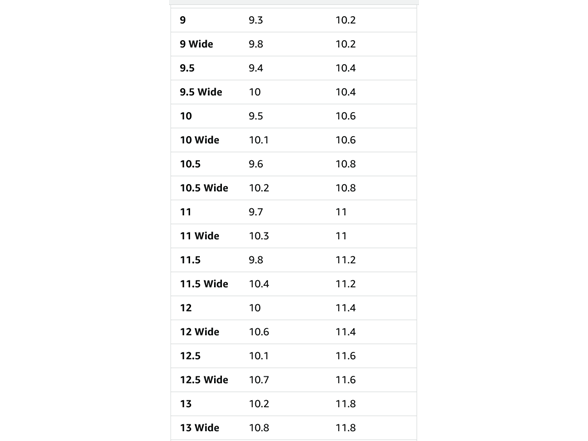This screenshot has height=441, width=588.
Task: Click the 9.5 Wide row label
Action: click(201, 92)
